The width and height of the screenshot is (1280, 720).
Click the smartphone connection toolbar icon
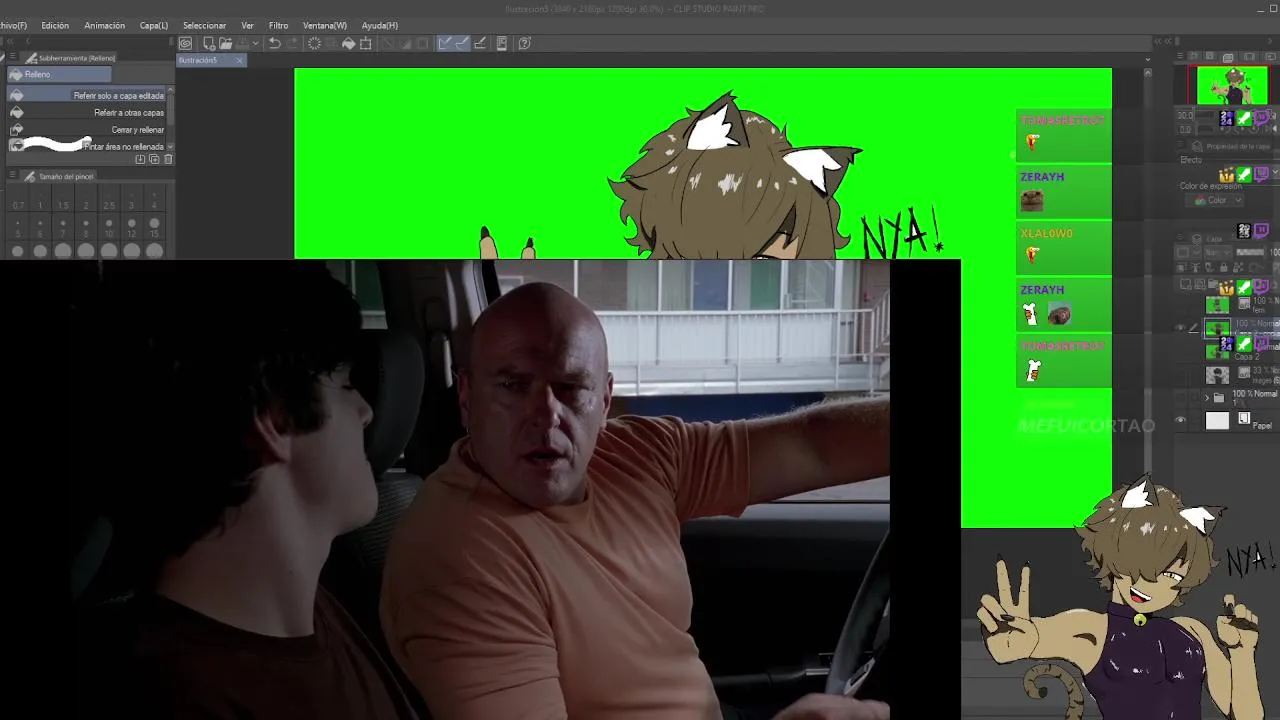tap(502, 43)
